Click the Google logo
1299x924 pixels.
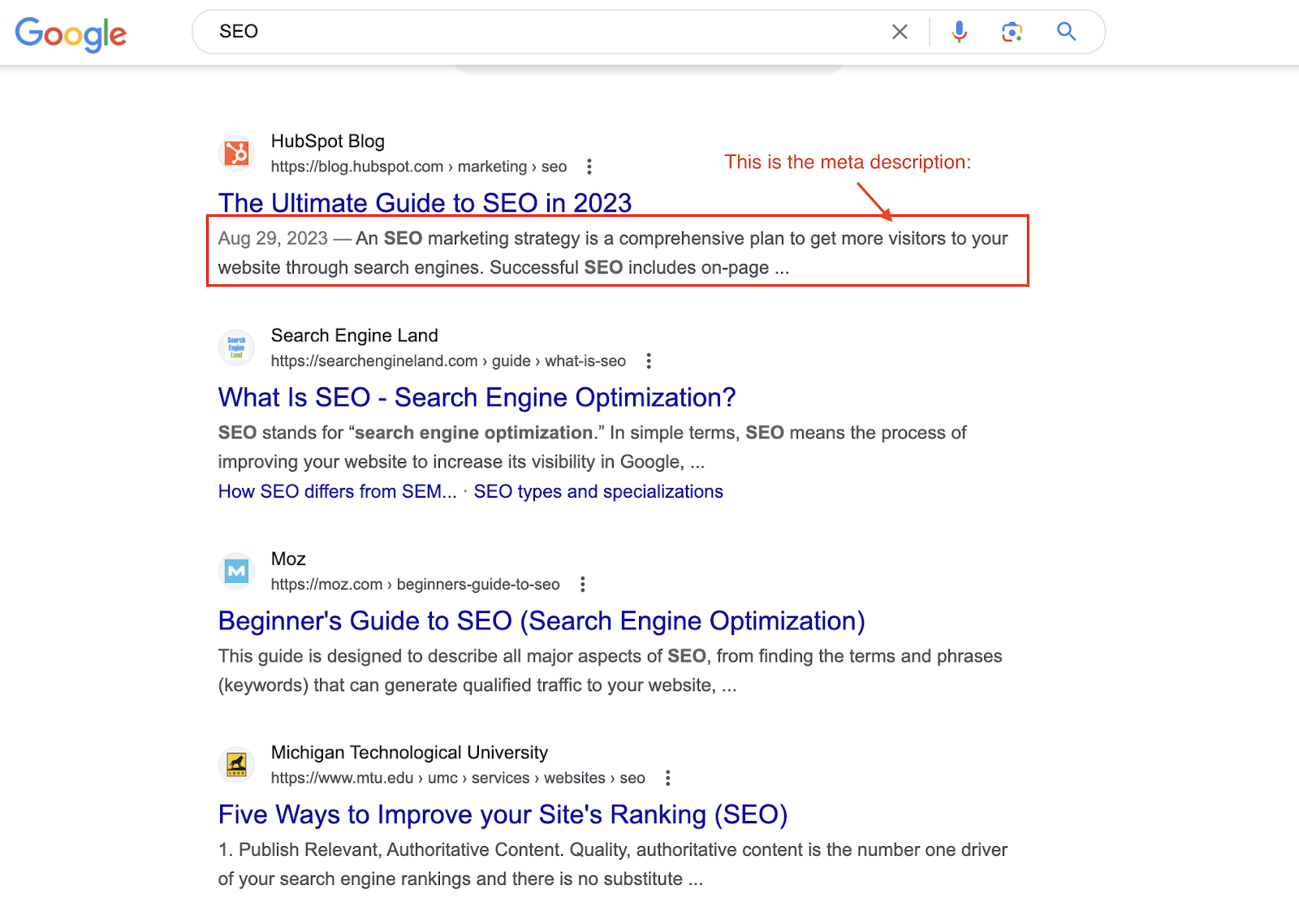pos(71,34)
